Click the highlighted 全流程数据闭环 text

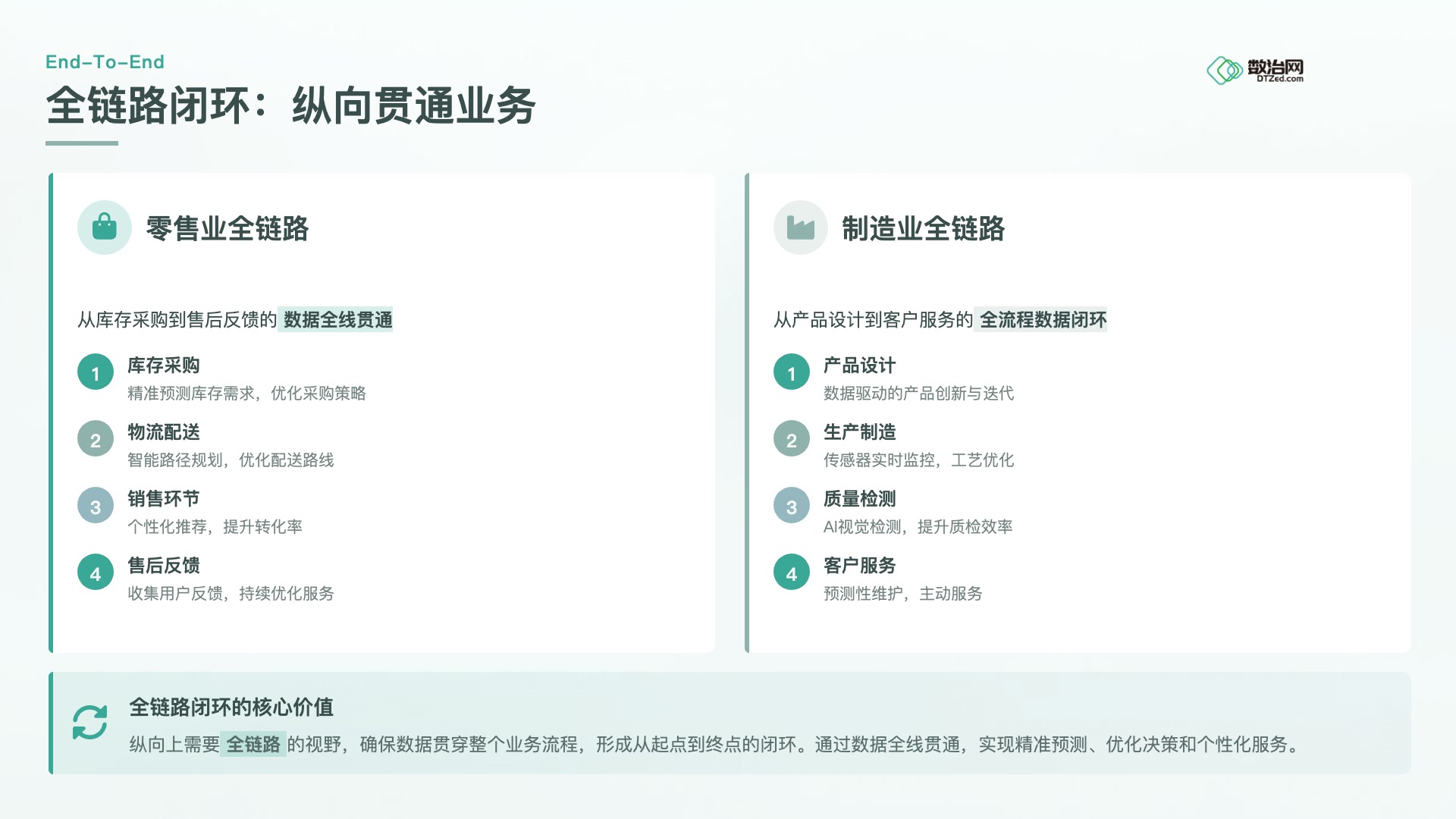1043,320
